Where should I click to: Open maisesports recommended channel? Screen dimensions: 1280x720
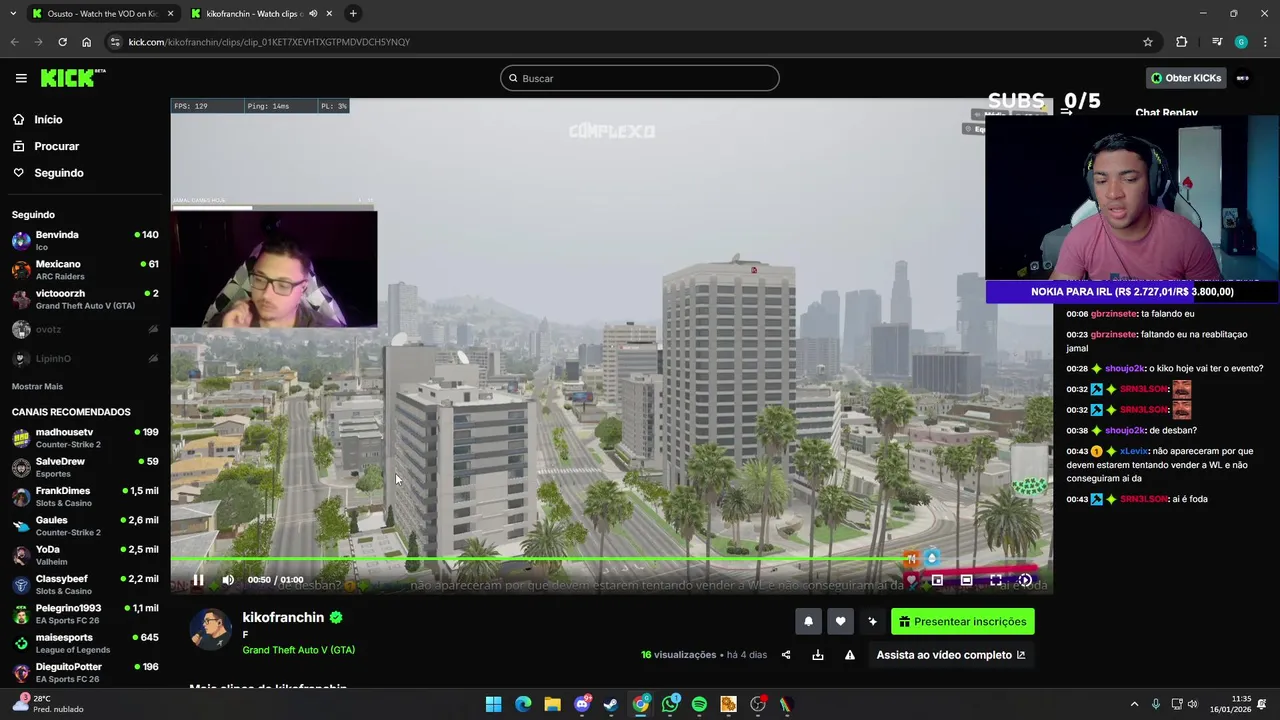pyautogui.click(x=85, y=643)
